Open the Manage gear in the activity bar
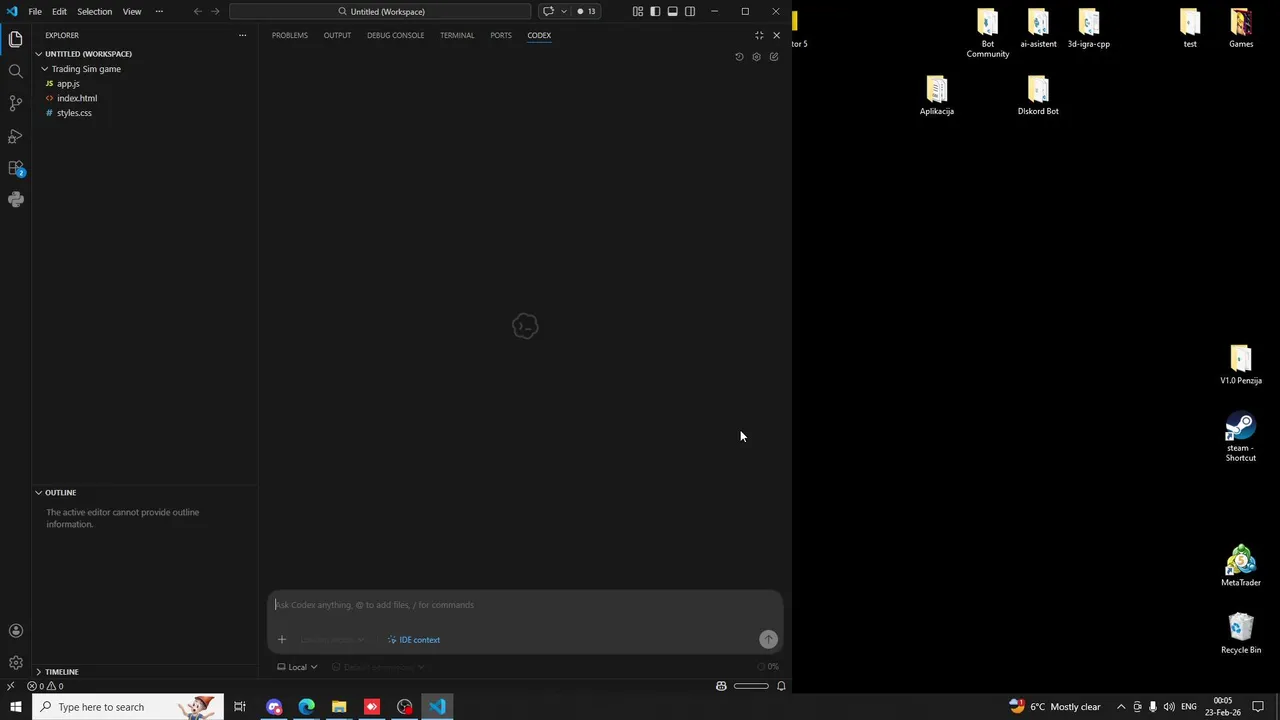 tap(15, 663)
